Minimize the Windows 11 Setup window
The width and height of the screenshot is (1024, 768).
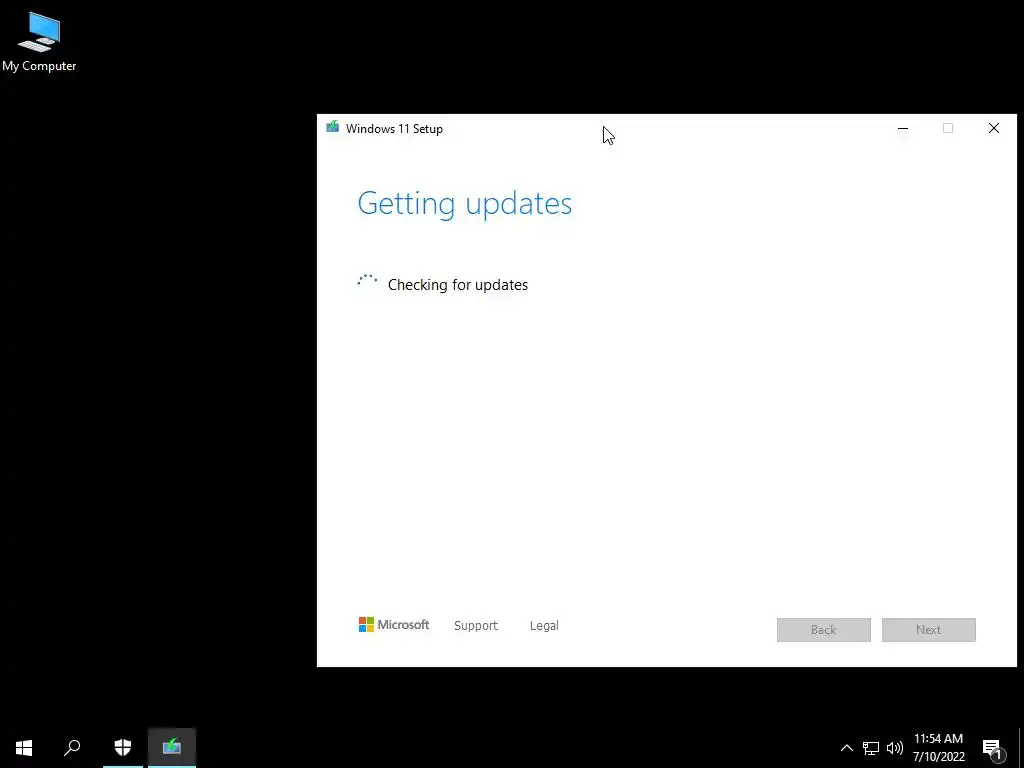[x=903, y=129]
